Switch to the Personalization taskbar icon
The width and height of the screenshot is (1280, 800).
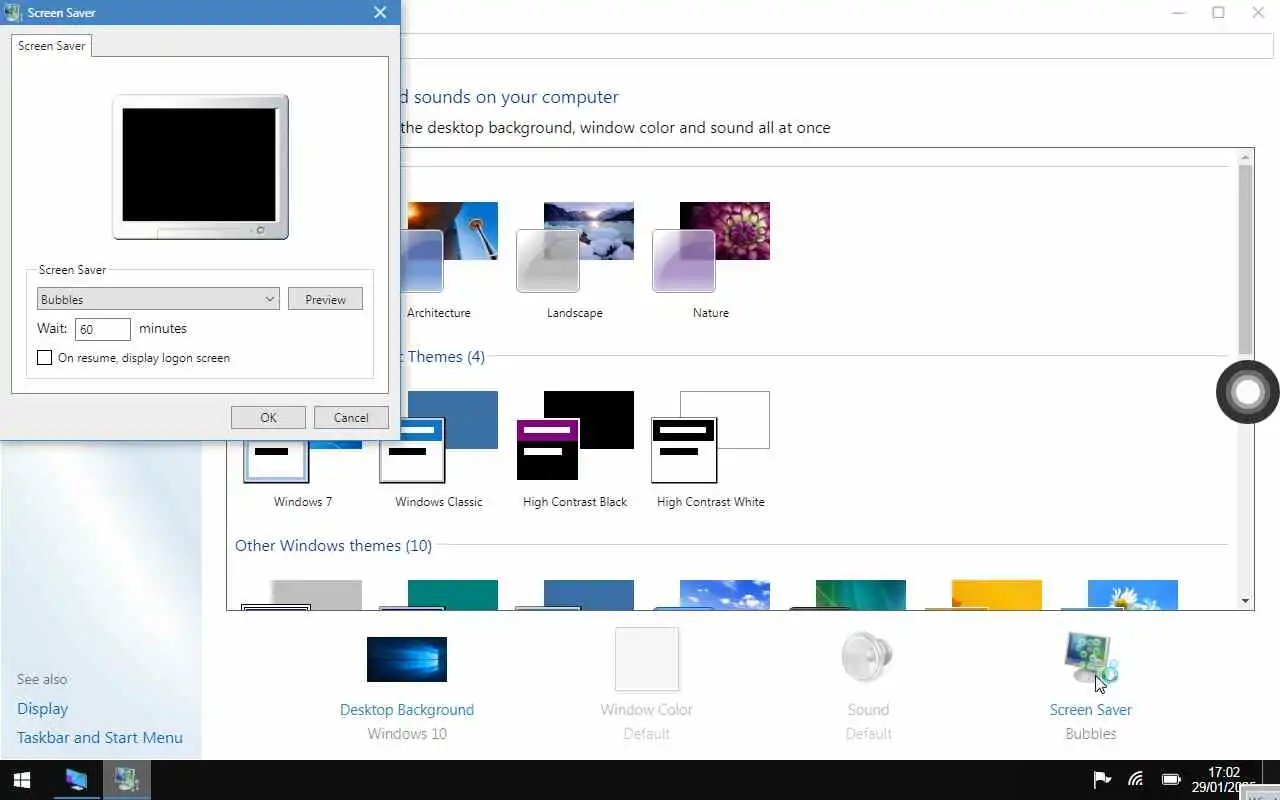126,780
